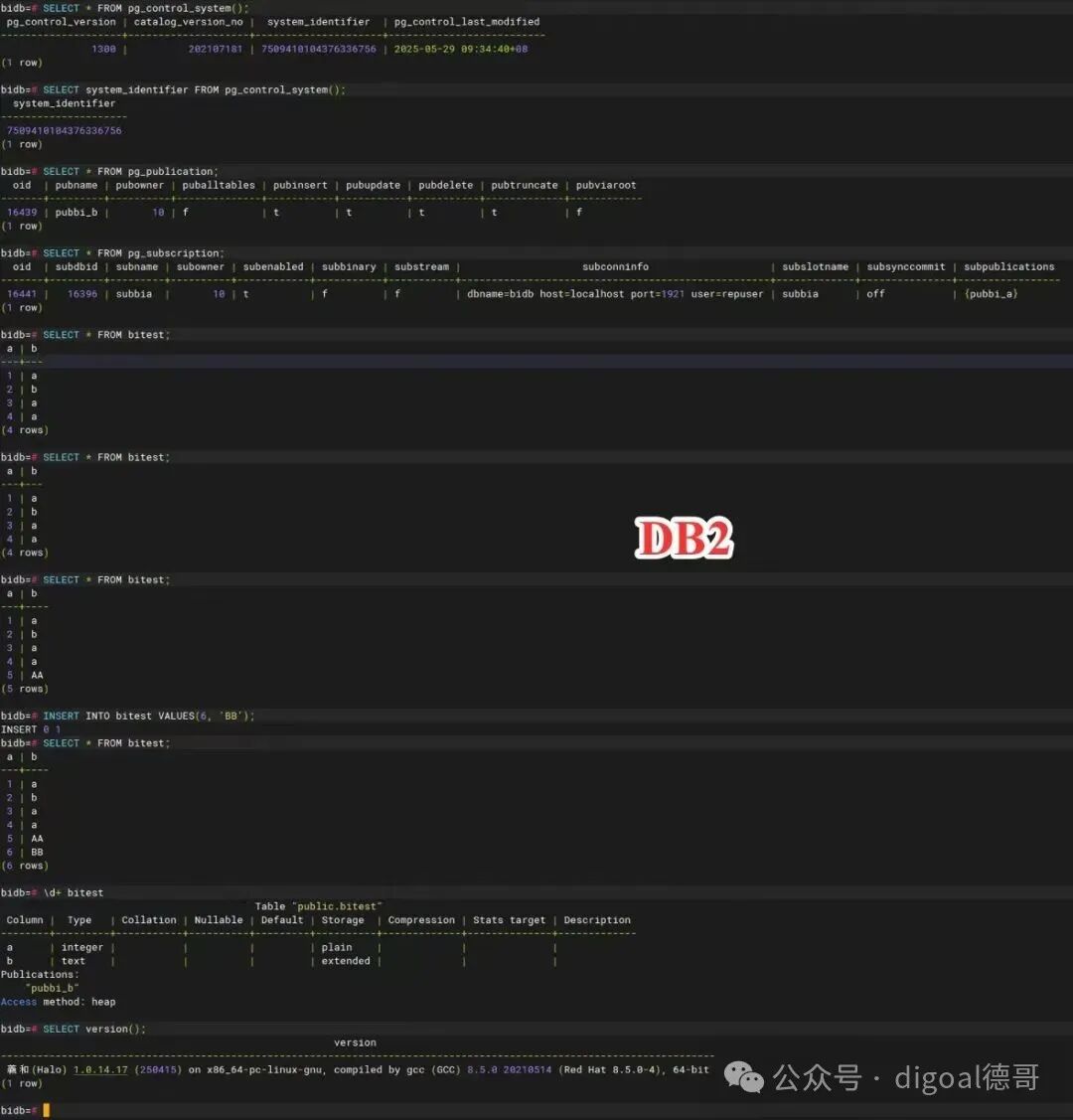This screenshot has width=1073, height=1120.
Task: Click the 'SELECT system_identifier FROM pg_control_system();' command
Action: (x=194, y=90)
